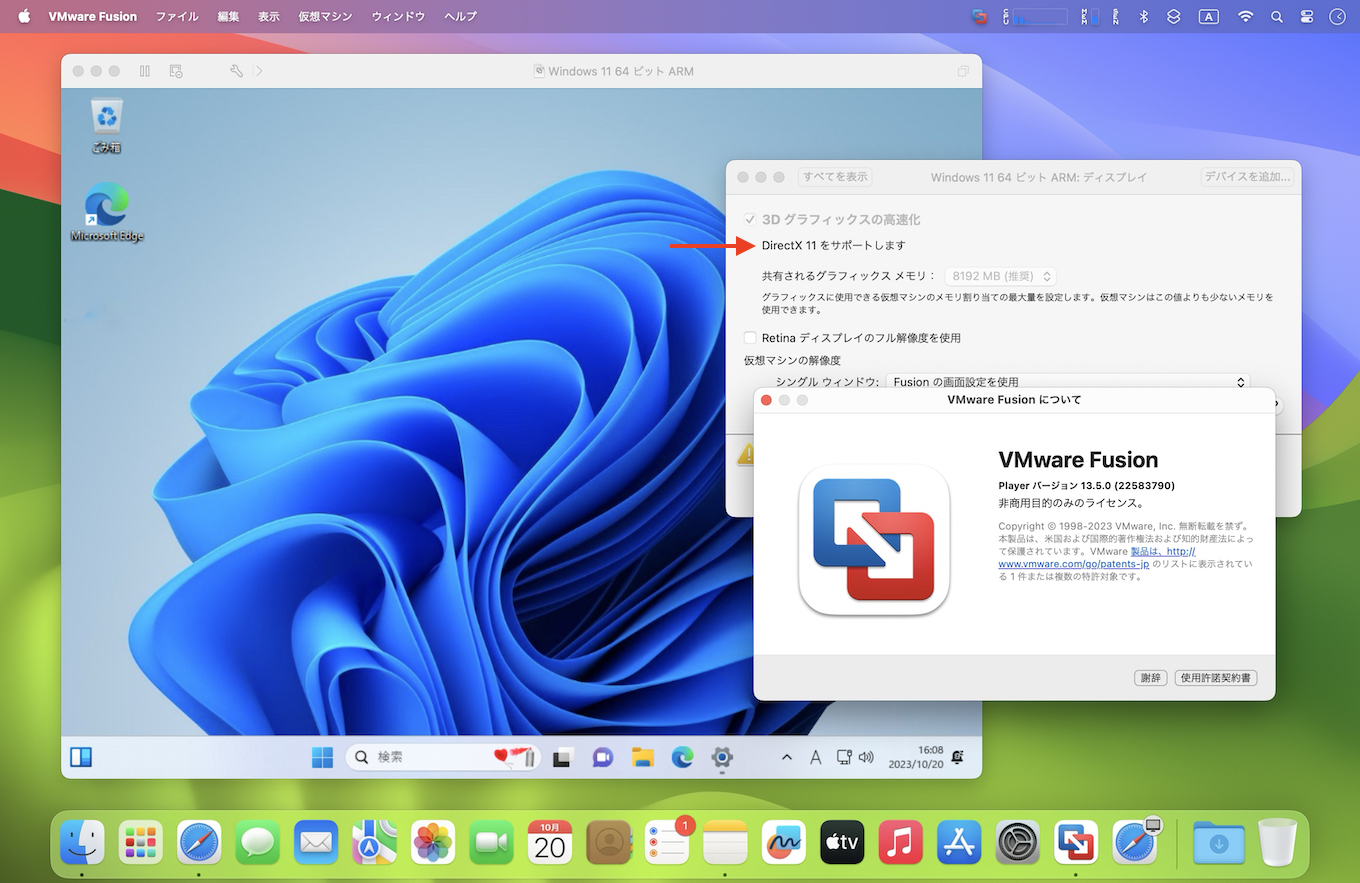The width and height of the screenshot is (1360, 883).
Task: Open the ヘルプ menu in the menu bar
Action: [x=459, y=16]
